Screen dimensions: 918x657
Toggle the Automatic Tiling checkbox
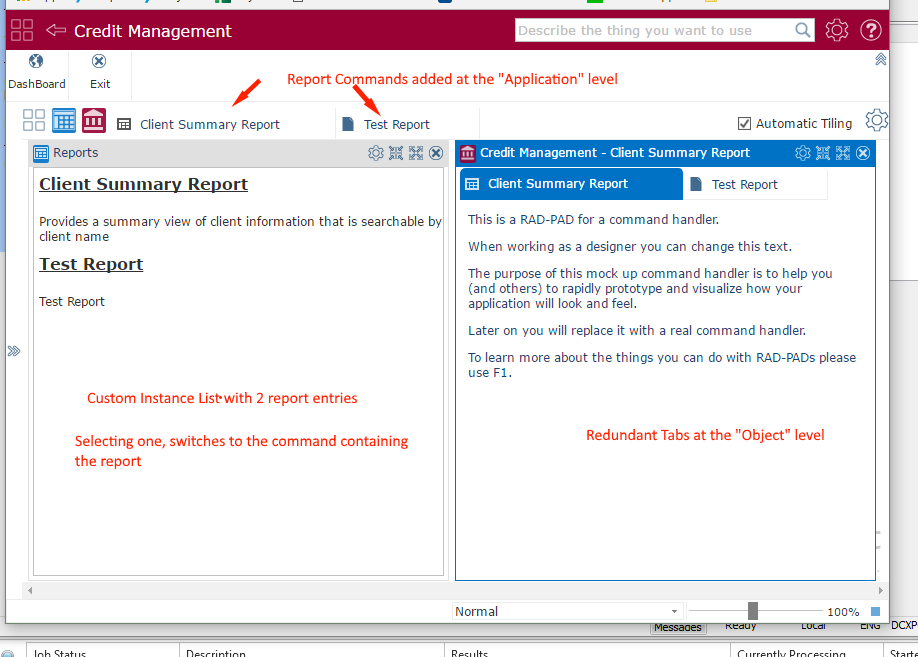pyautogui.click(x=744, y=124)
